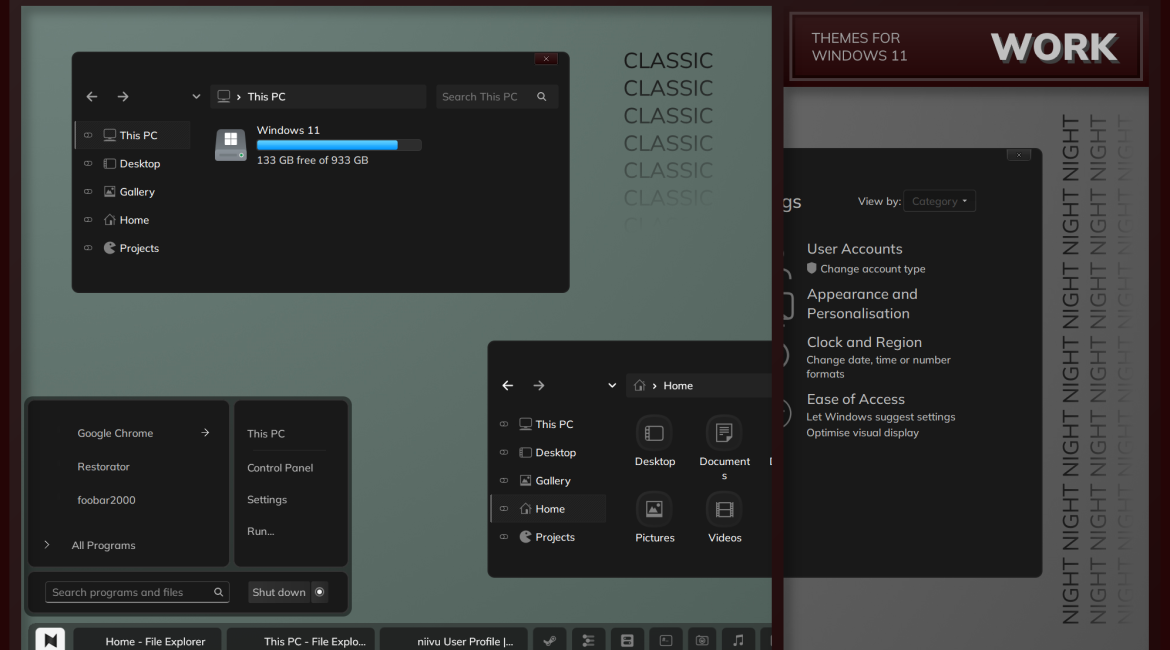Click the Windows 11 drive icon
Image resolution: width=1170 pixels, height=650 pixels.
click(x=231, y=145)
